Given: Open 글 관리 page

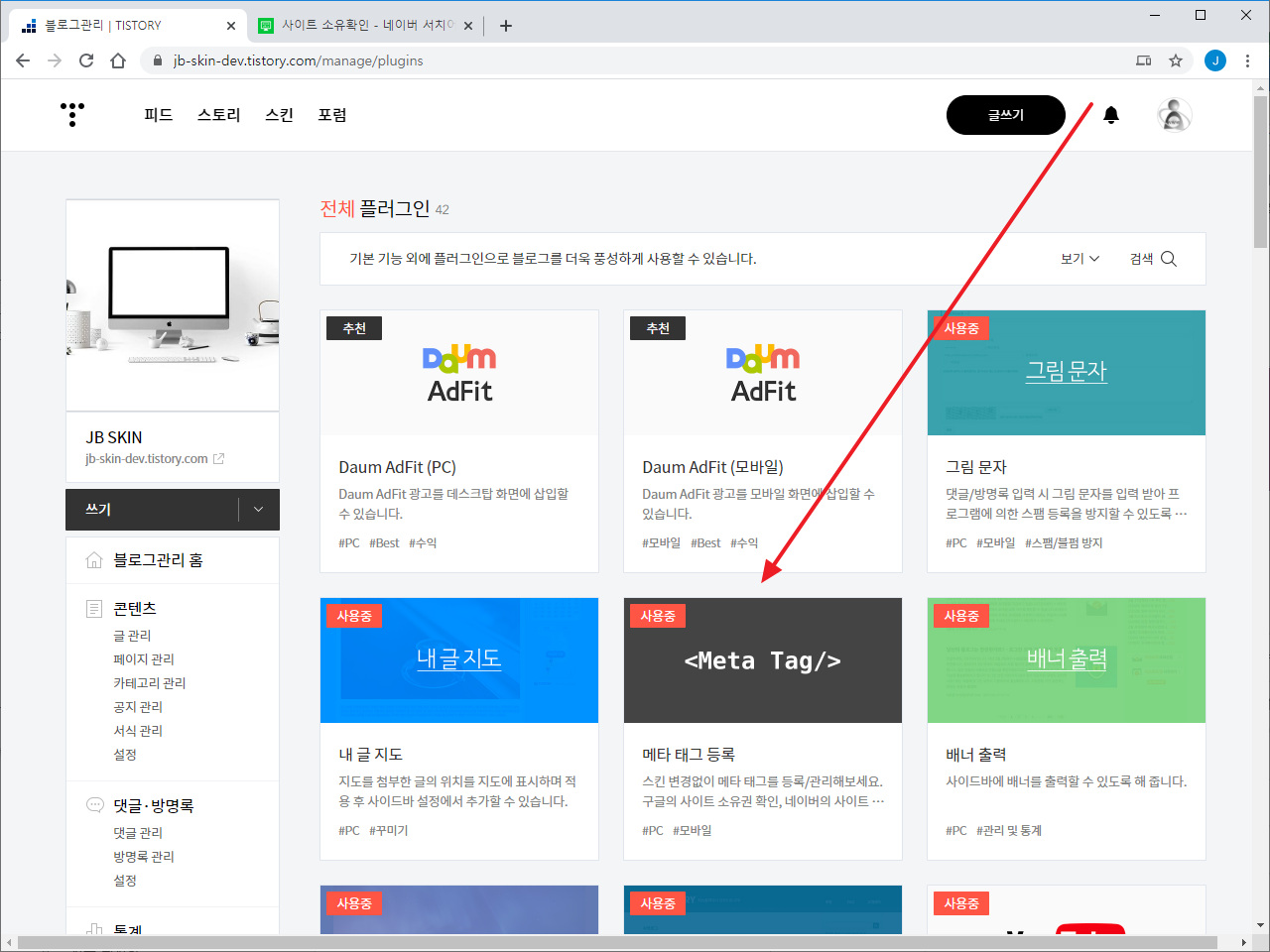Looking at the screenshot, I should tap(132, 636).
